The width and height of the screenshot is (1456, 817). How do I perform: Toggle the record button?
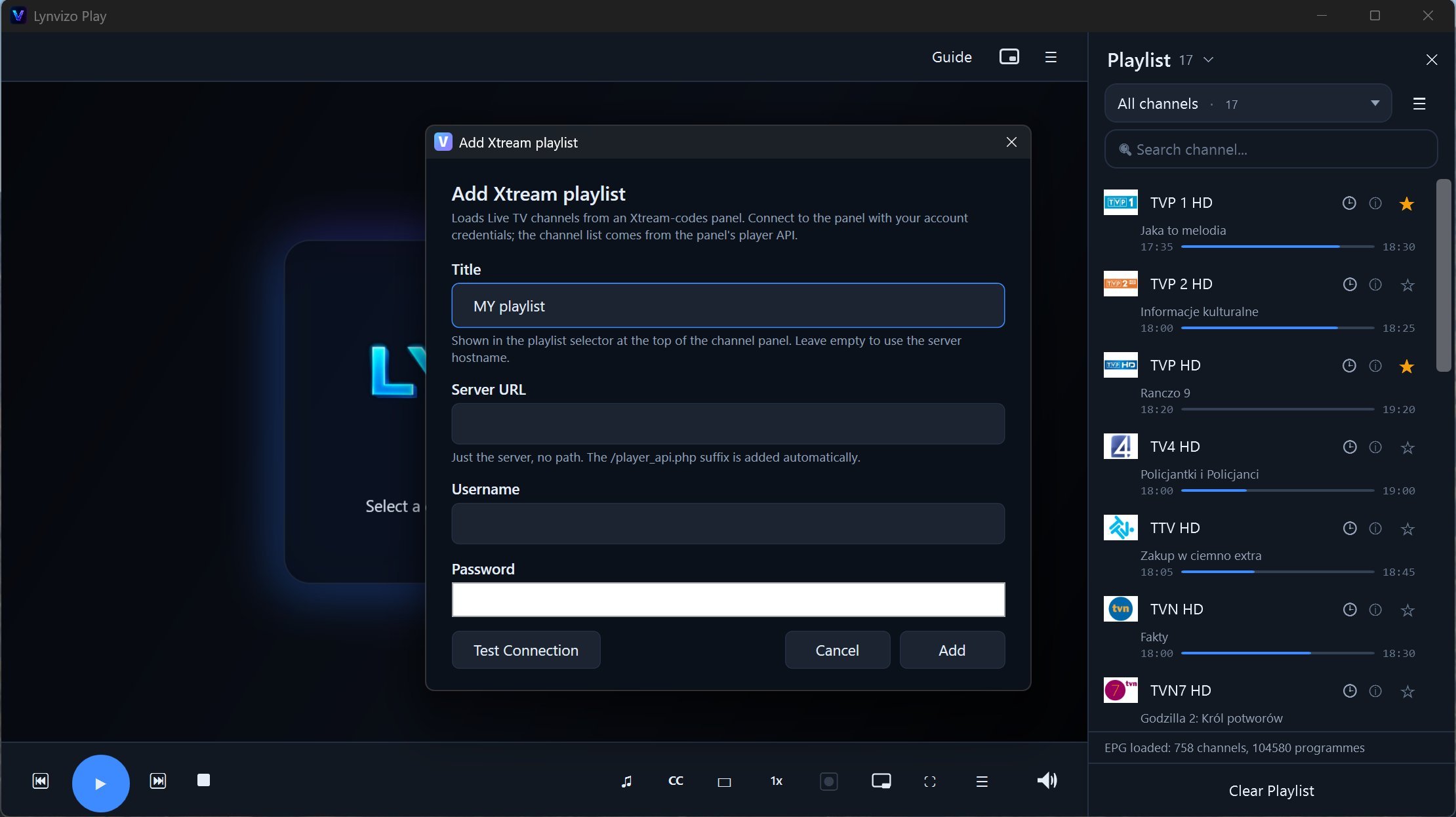pos(829,782)
